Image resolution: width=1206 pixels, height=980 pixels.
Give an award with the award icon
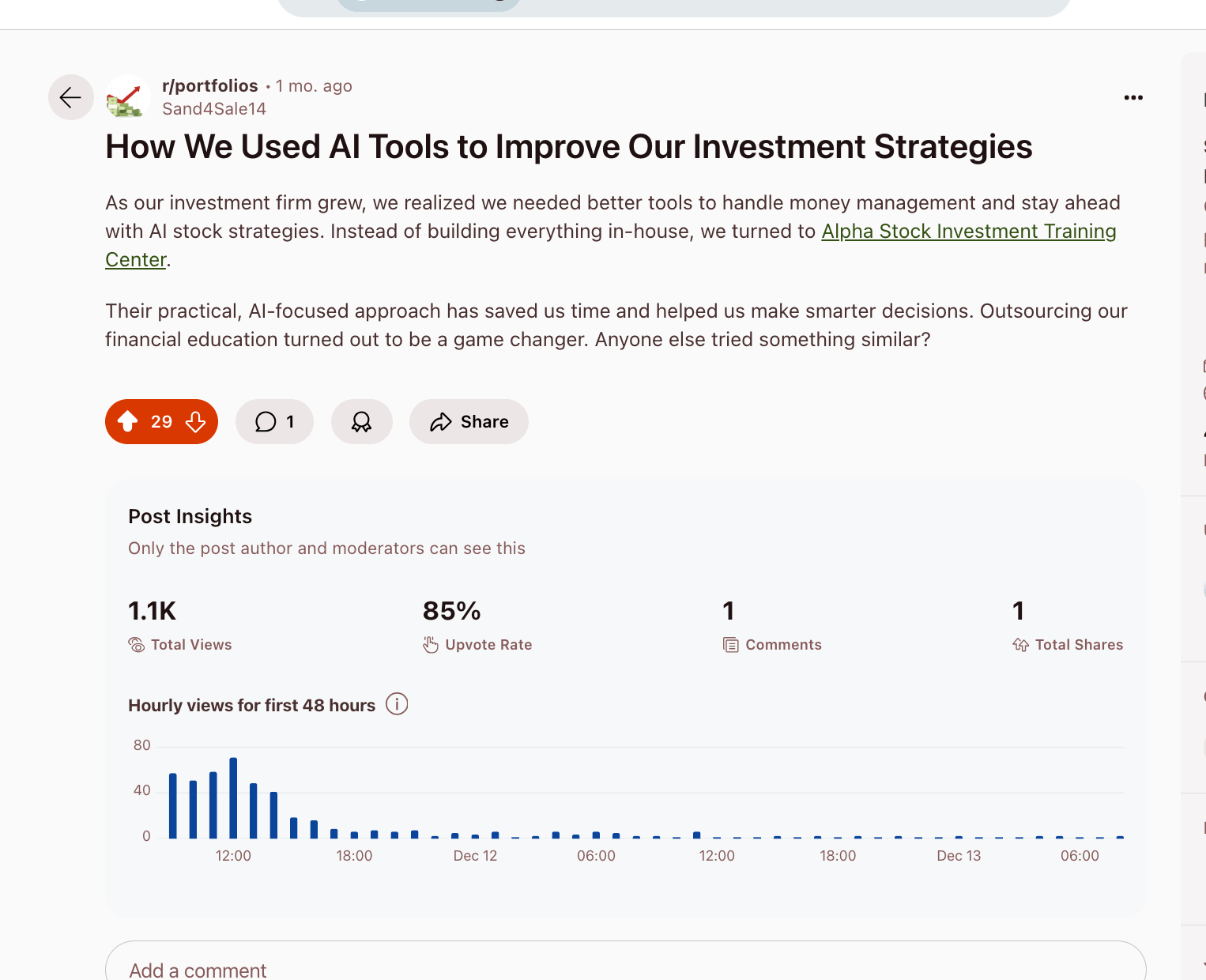[361, 422]
